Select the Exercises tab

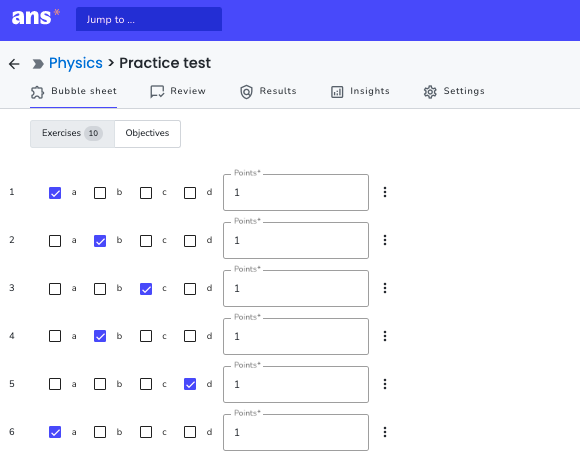[x=72, y=134]
